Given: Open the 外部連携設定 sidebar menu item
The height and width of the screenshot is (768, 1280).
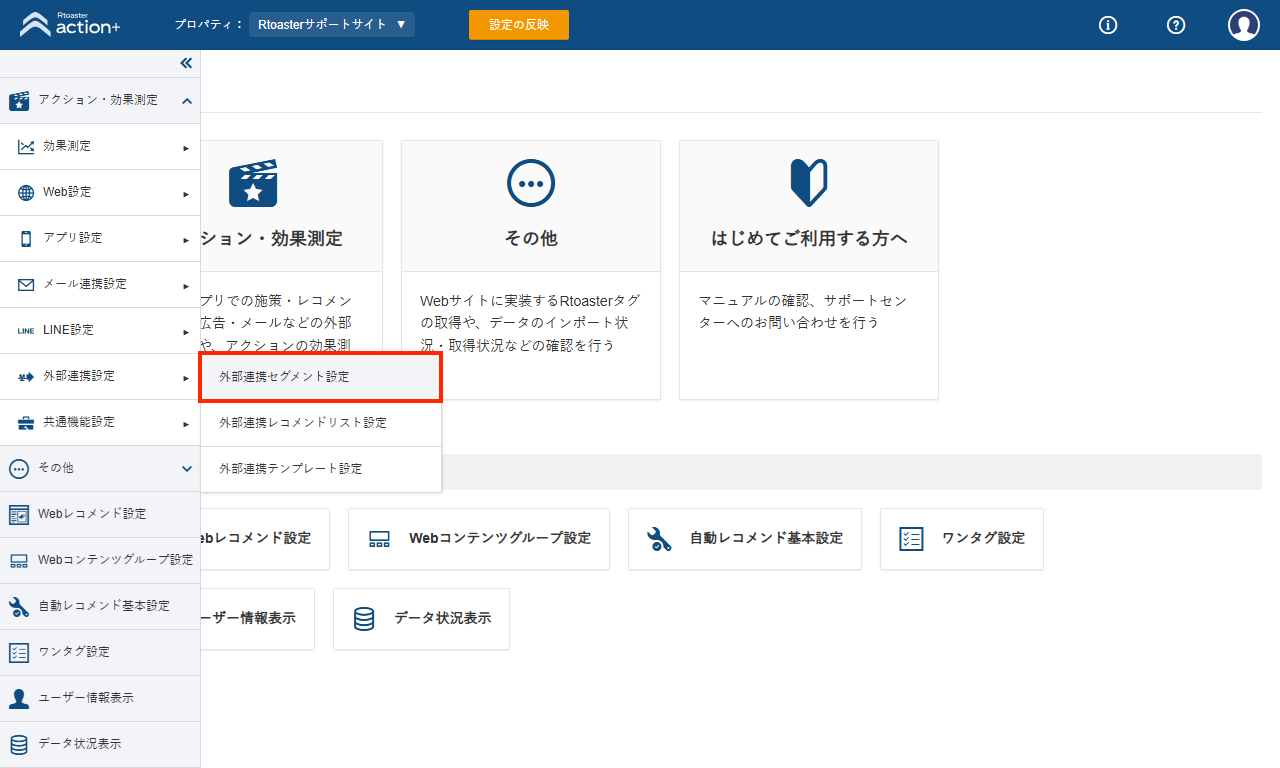Looking at the screenshot, I should pyautogui.click(x=100, y=377).
